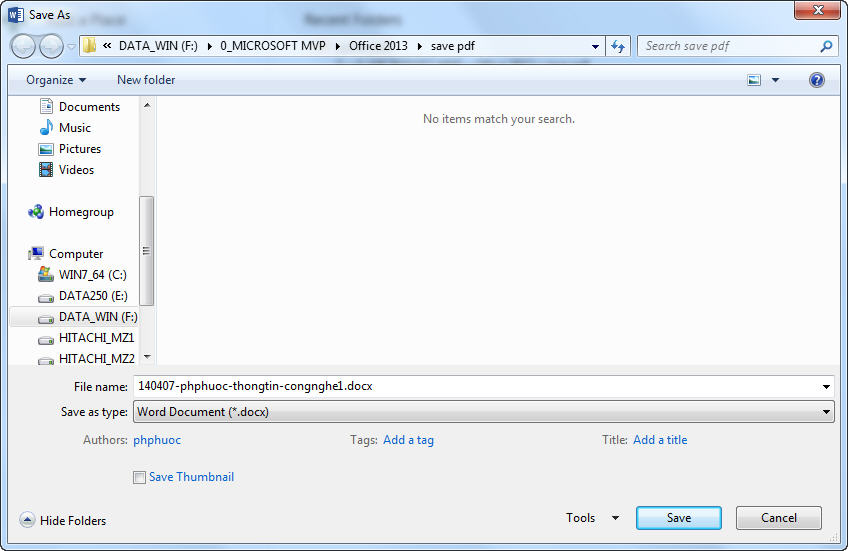Click the Music library icon

[x=46, y=128]
